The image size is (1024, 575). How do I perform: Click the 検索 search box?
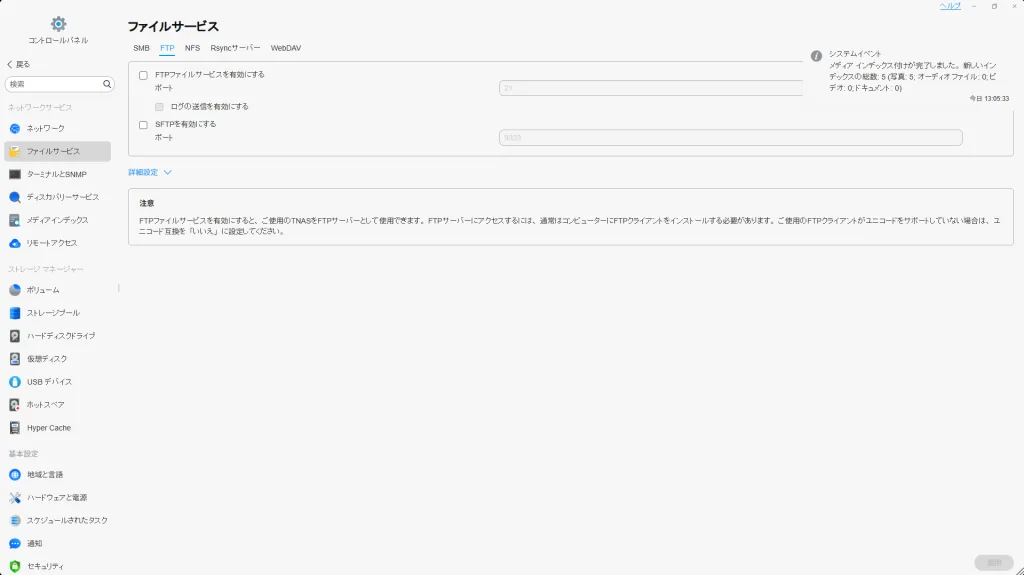[x=59, y=84]
